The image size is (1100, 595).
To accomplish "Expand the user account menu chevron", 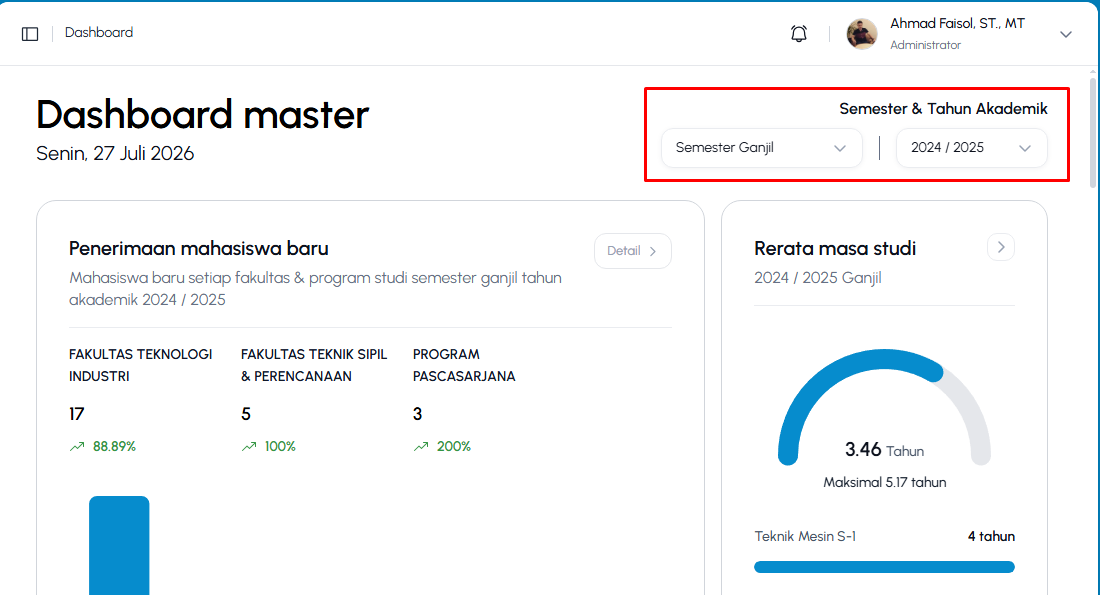I will (x=1066, y=34).
